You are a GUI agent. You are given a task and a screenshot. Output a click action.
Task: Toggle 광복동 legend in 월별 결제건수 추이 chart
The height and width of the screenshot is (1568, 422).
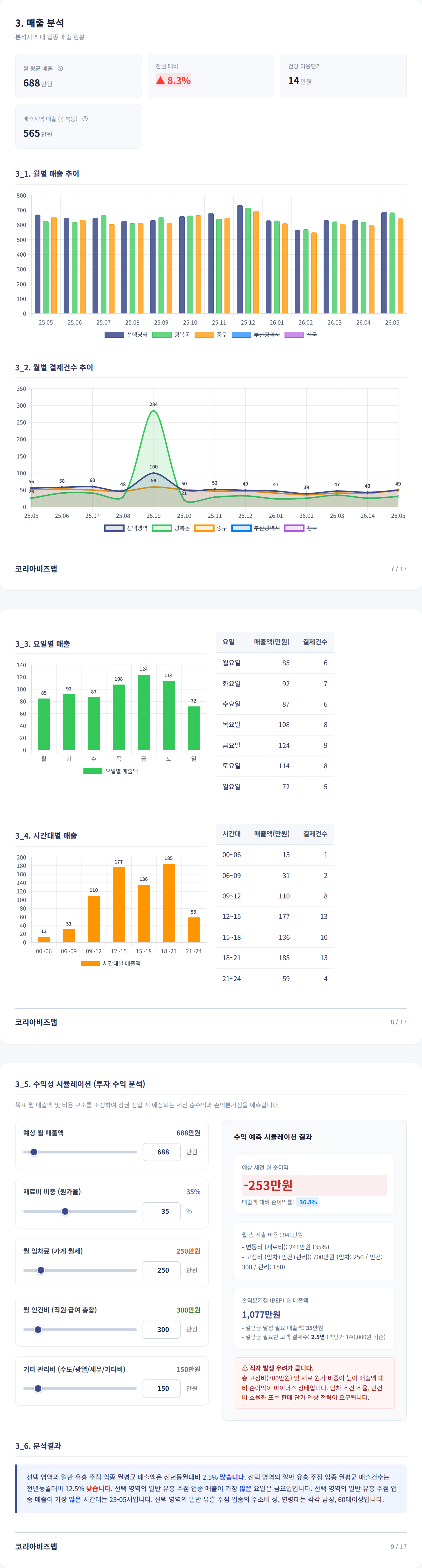pos(171,528)
